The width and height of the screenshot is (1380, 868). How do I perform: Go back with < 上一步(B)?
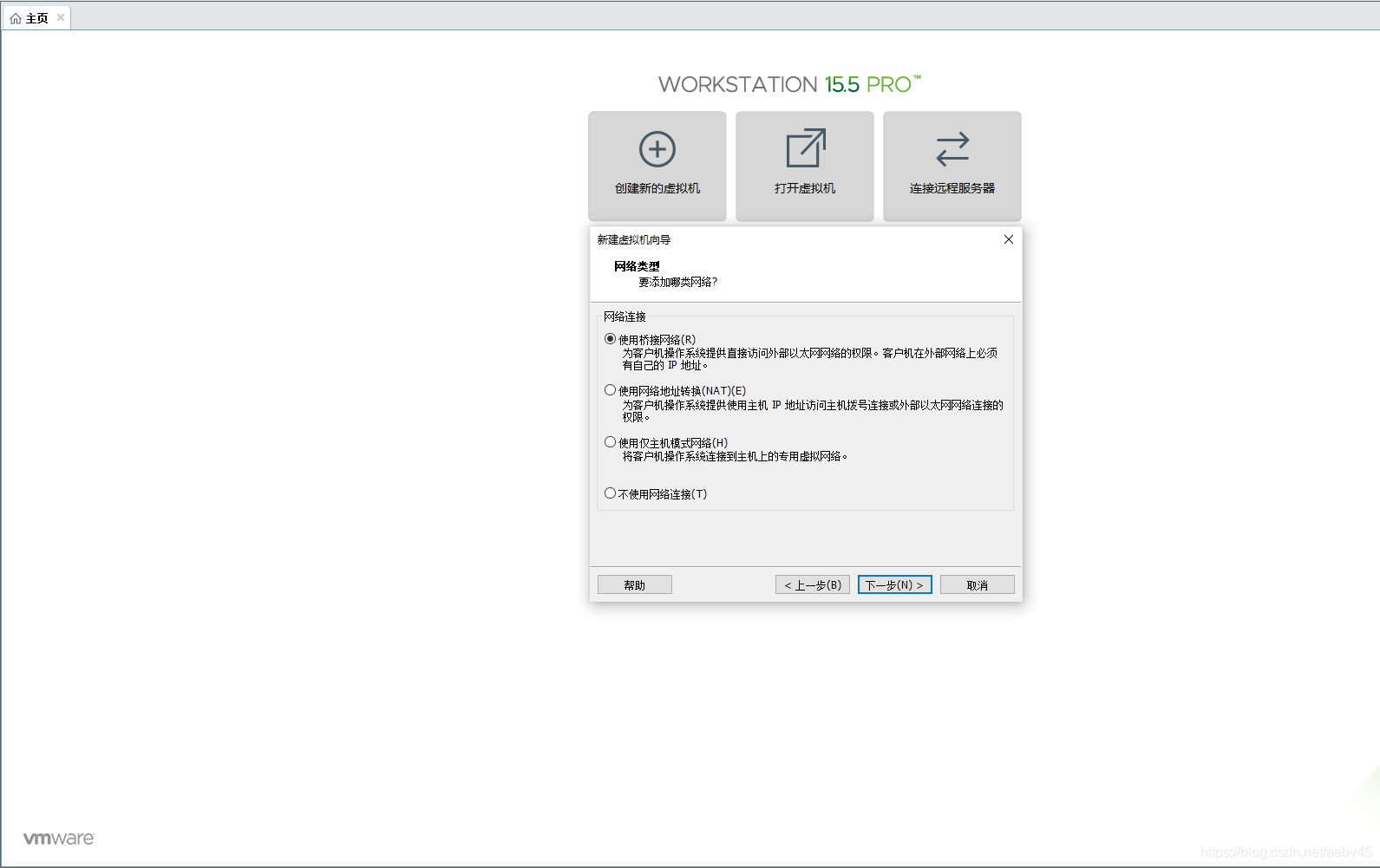[x=813, y=585]
